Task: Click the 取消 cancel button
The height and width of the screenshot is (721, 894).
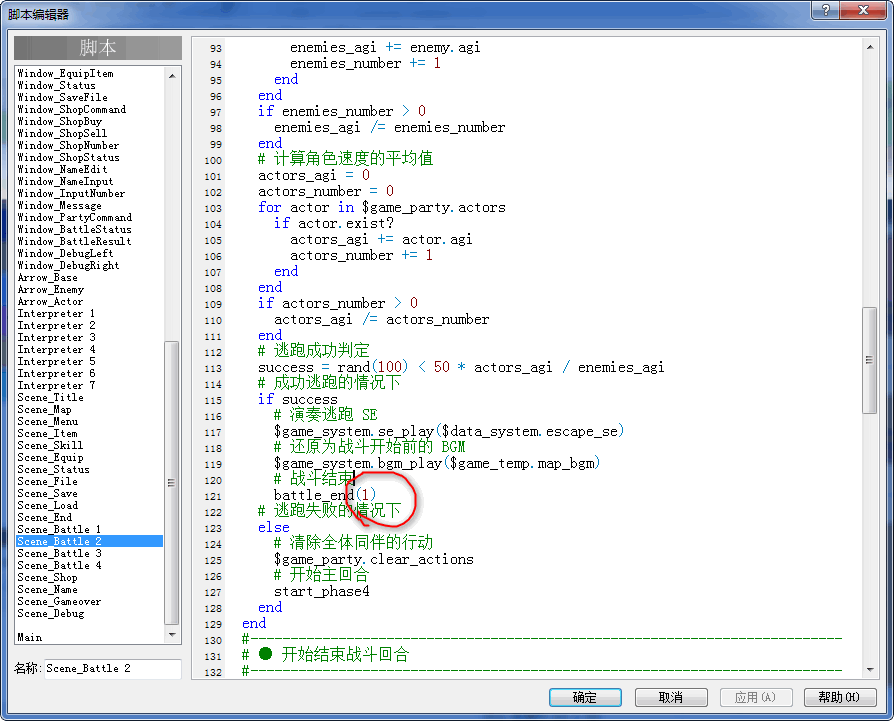Action: pos(671,697)
